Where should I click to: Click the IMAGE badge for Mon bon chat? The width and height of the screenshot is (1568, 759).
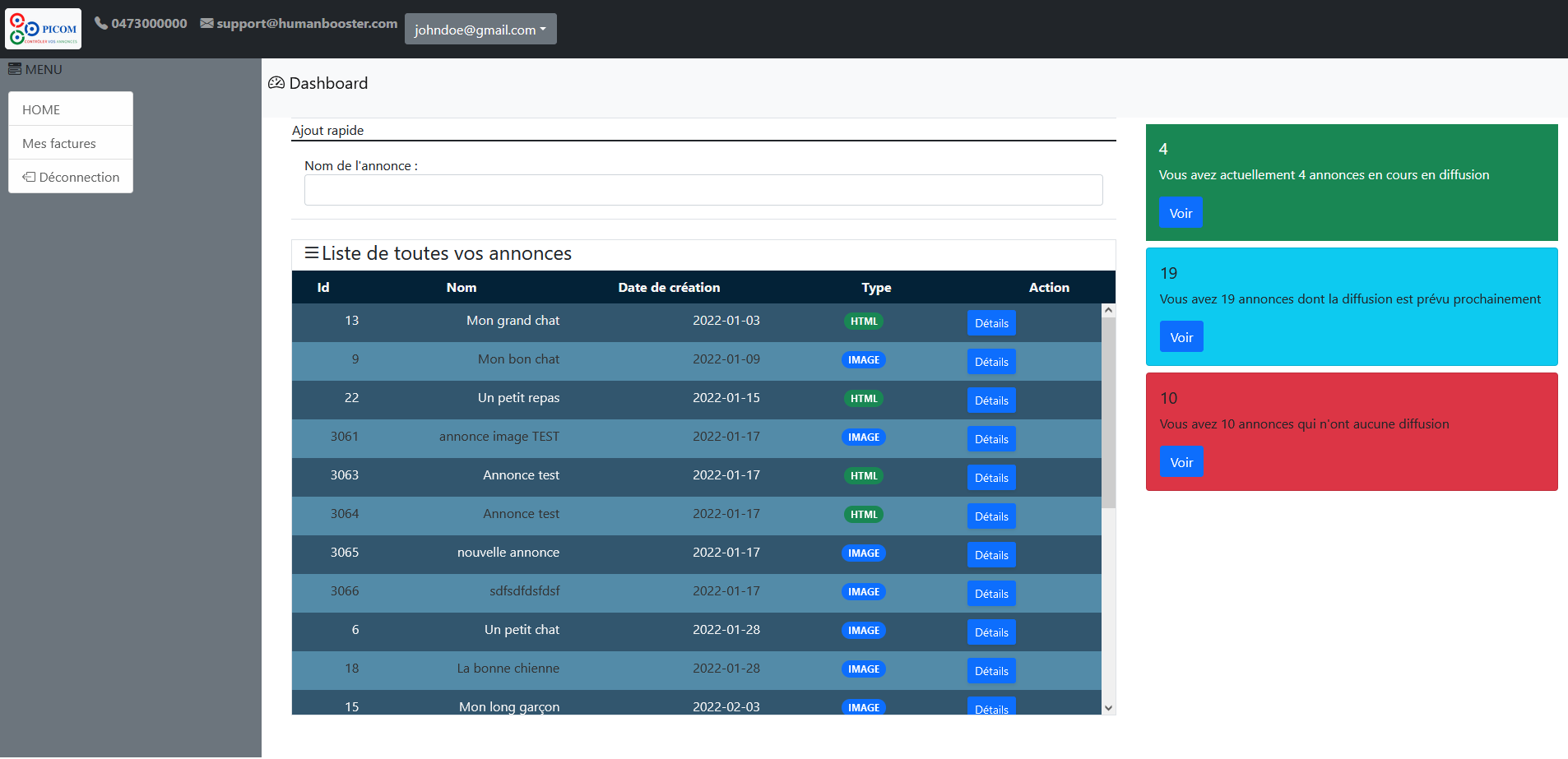point(863,360)
